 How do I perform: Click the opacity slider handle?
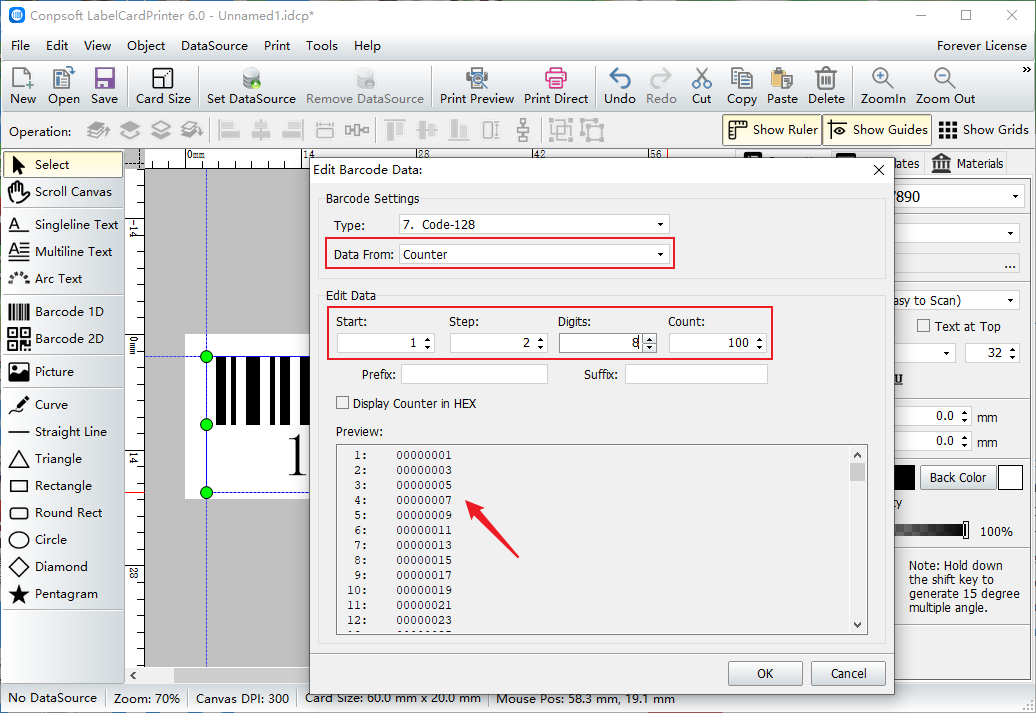(x=966, y=530)
